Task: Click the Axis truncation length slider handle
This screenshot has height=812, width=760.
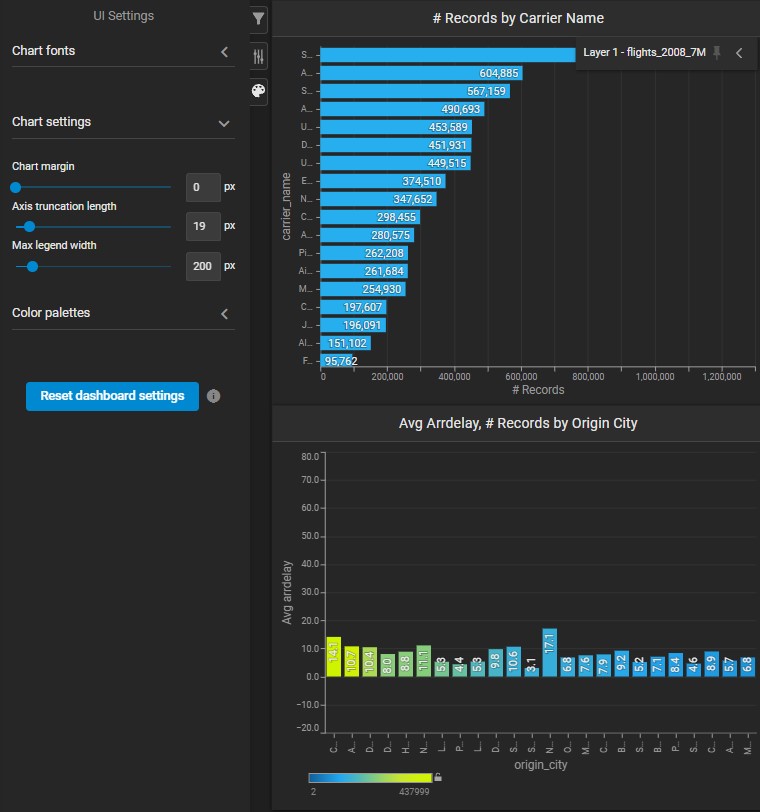Action: 30,227
